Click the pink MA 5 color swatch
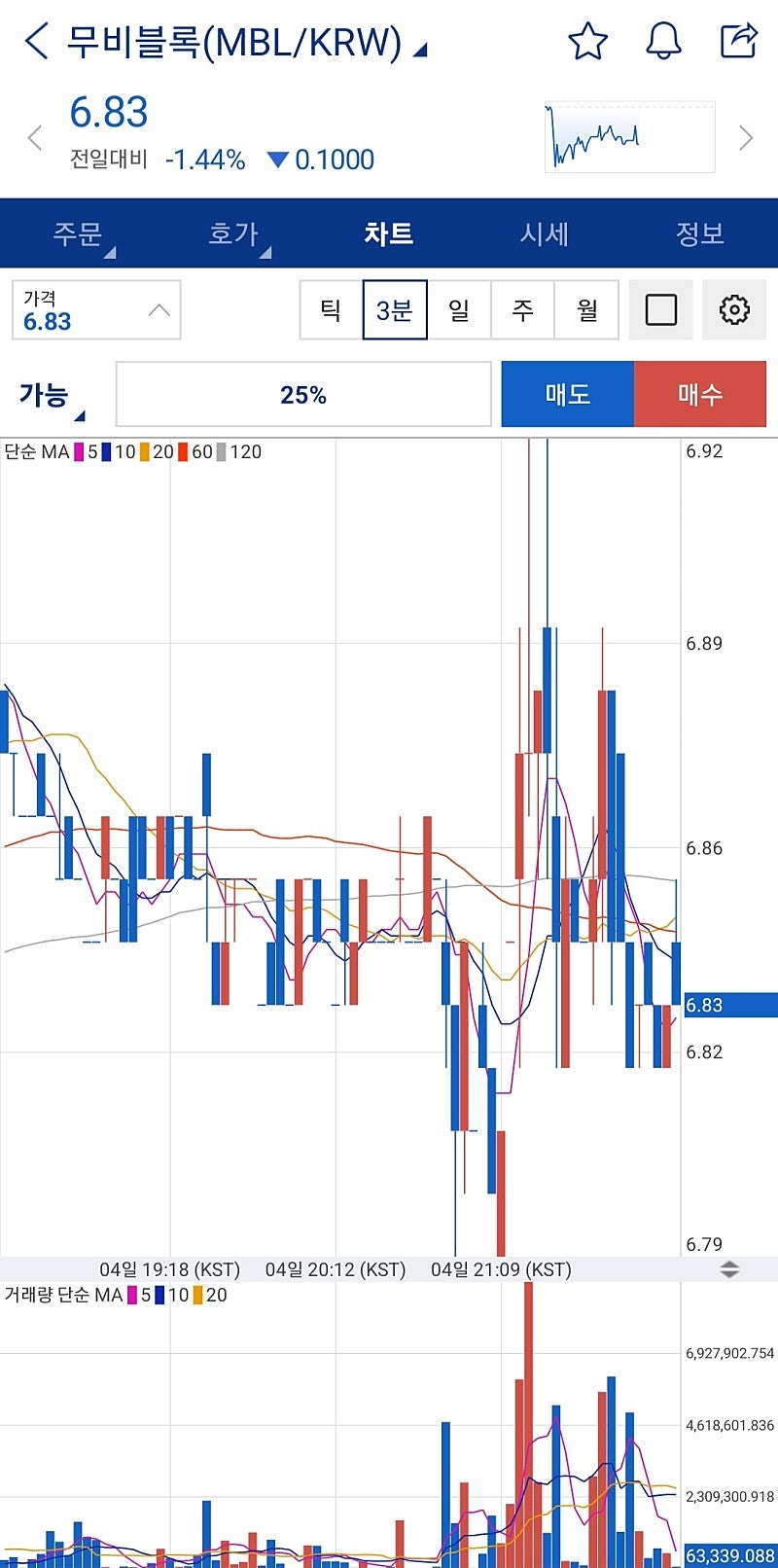Image resolution: width=778 pixels, height=1568 pixels. [79, 451]
